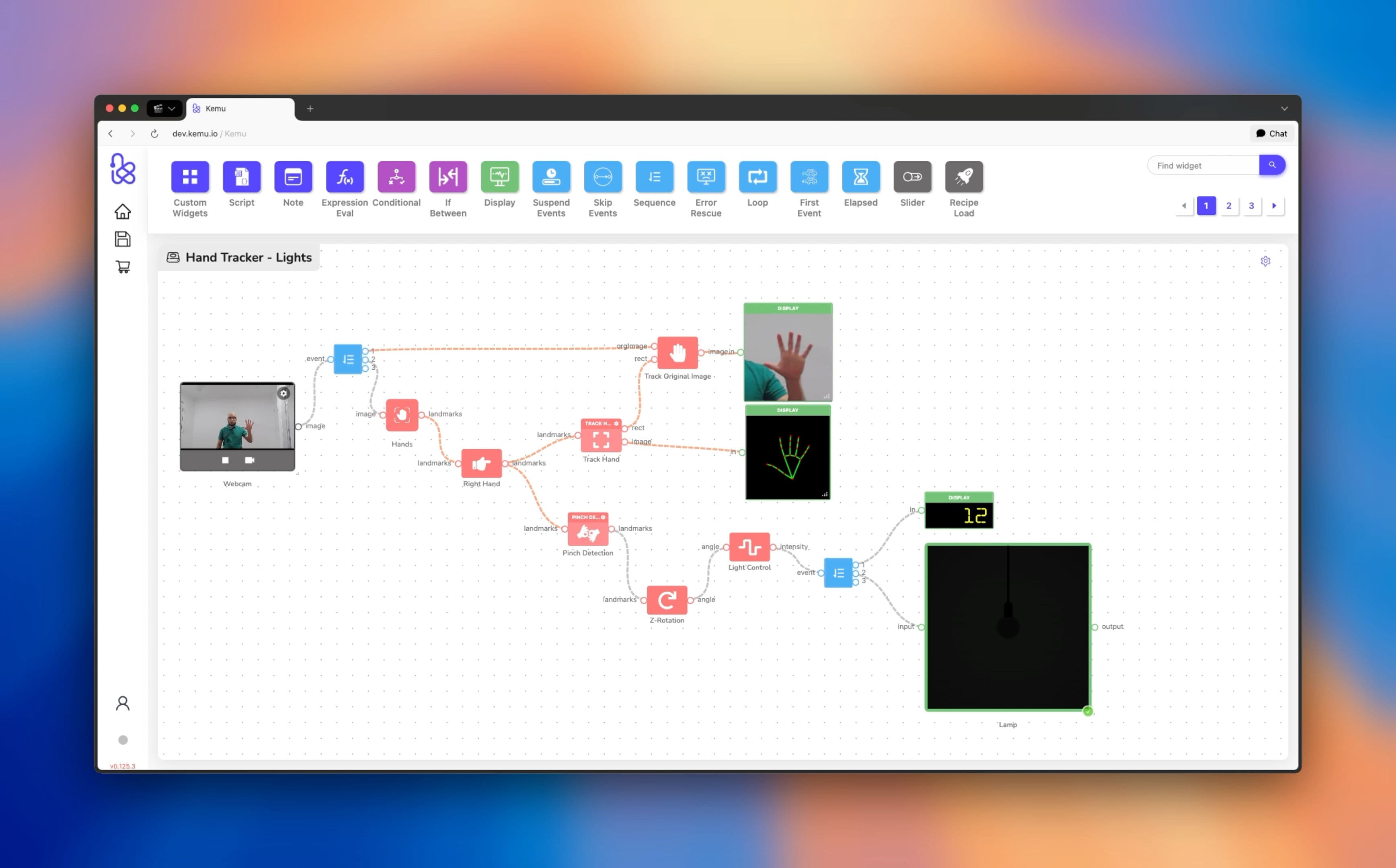
Task: Select the Conditional widget
Action: [396, 177]
